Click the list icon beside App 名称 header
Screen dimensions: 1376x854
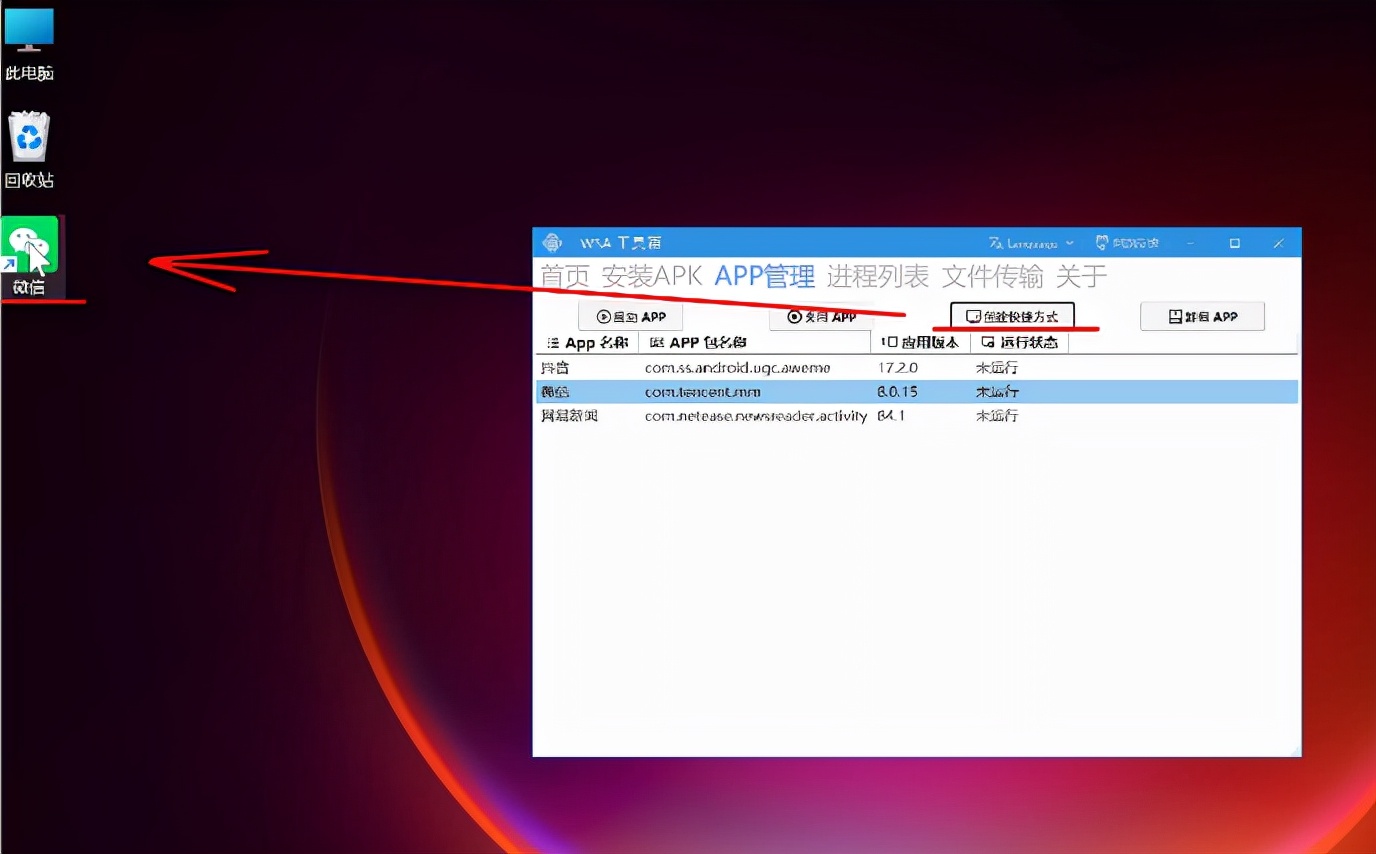(551, 342)
